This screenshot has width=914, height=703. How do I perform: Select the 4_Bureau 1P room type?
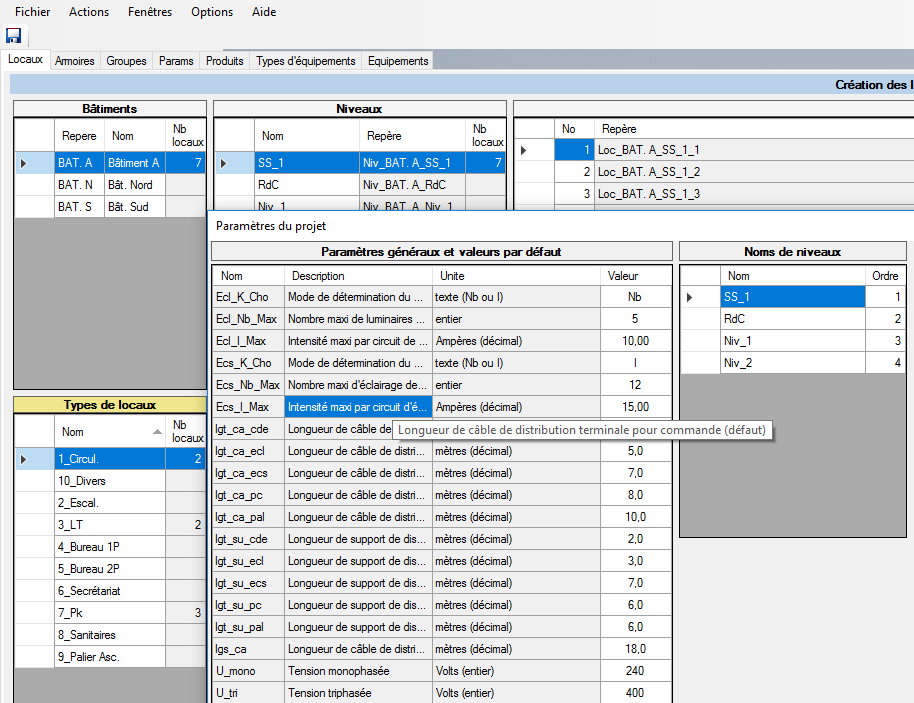tap(110, 547)
